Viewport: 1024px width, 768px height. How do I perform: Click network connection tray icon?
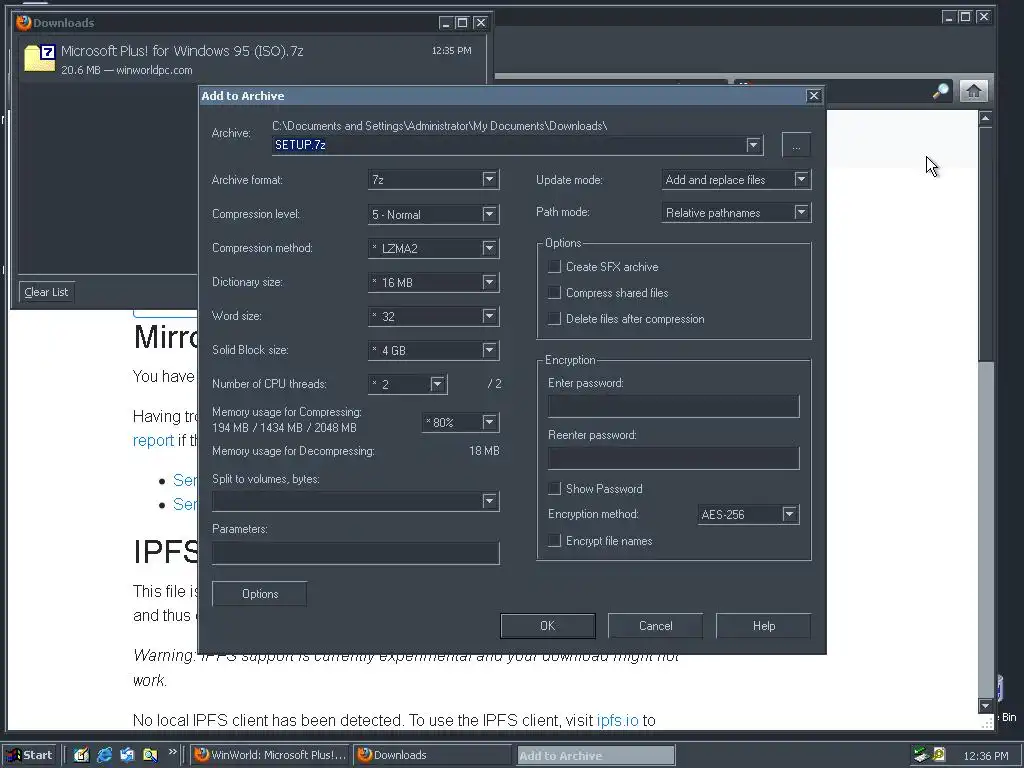[x=921, y=755]
